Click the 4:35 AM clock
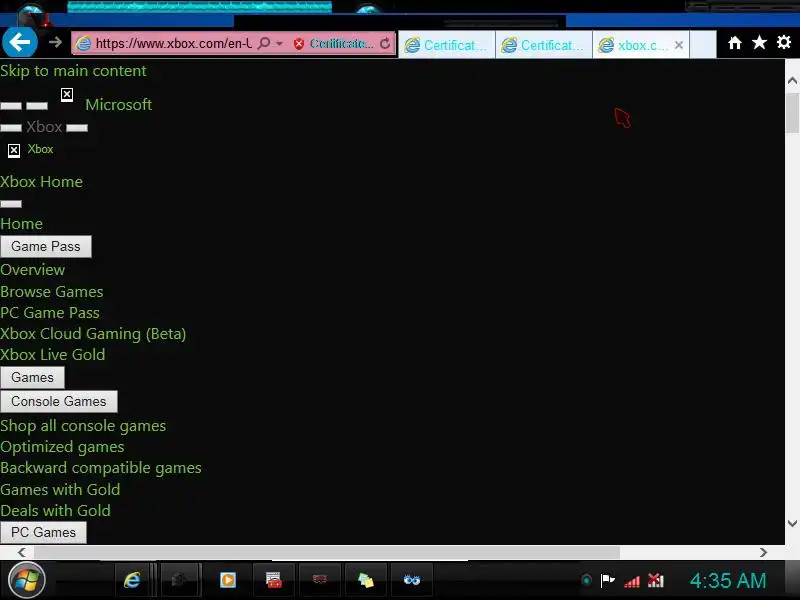The width and height of the screenshot is (800, 600). coord(728,581)
